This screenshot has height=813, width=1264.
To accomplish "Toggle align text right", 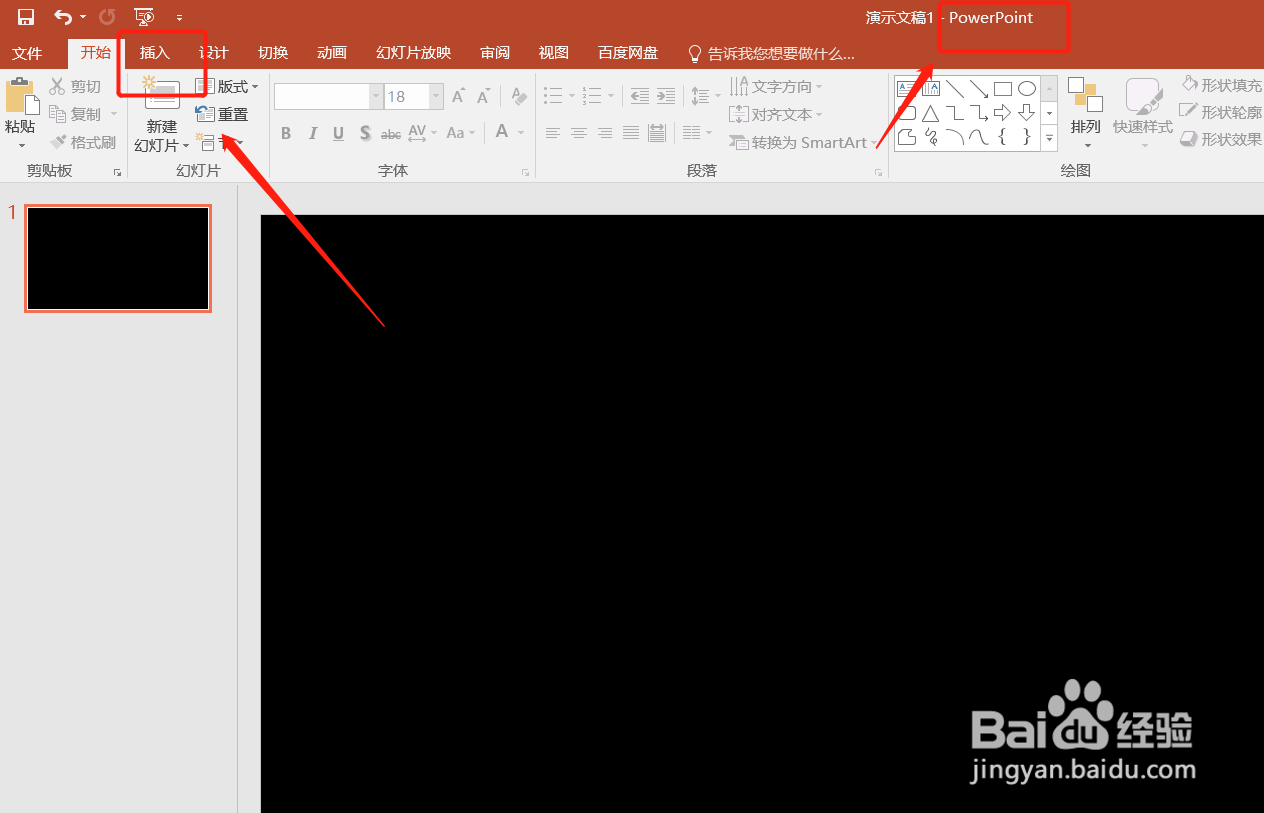I will pyautogui.click(x=605, y=133).
